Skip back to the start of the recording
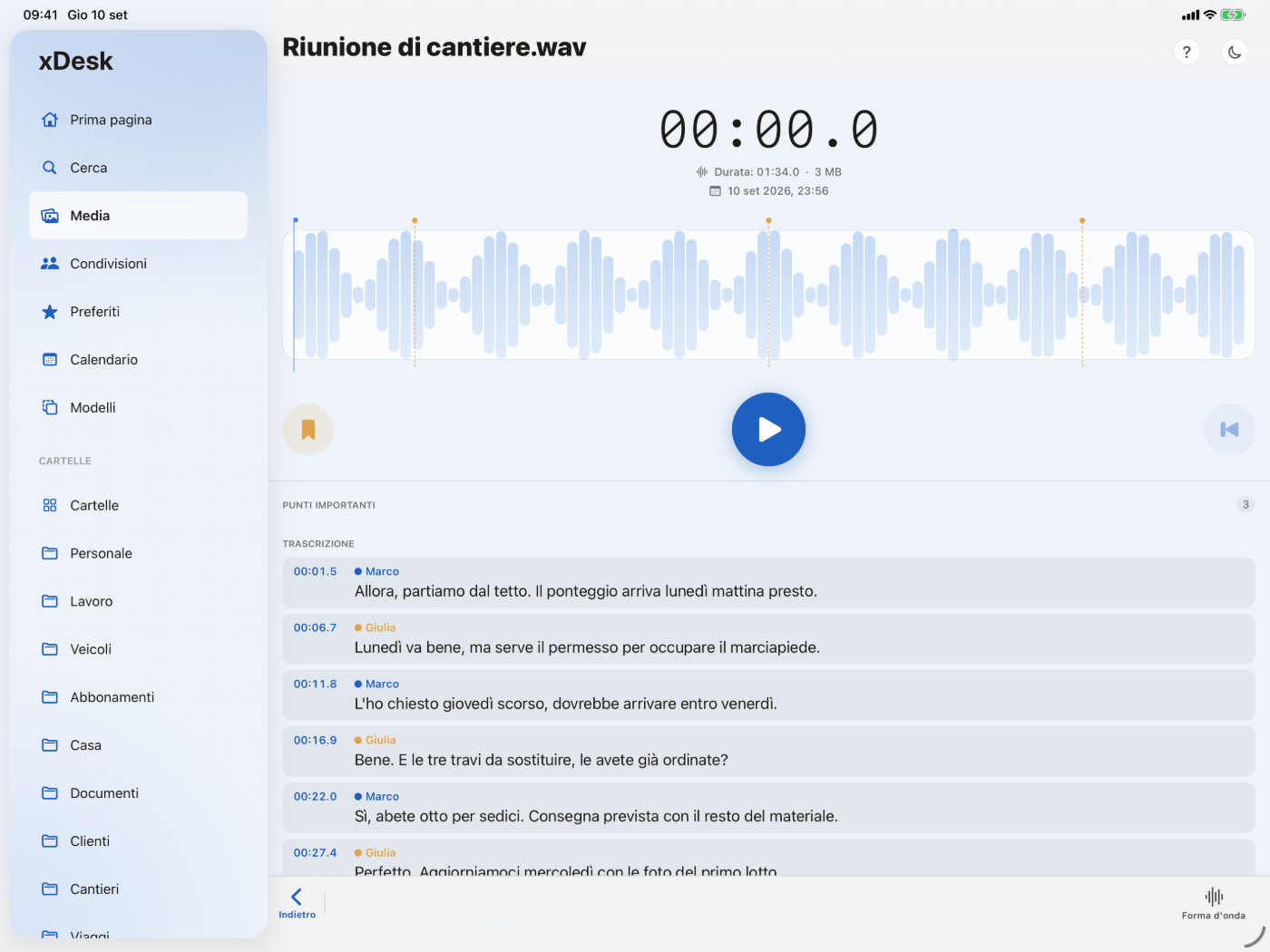1270x952 pixels. (x=1229, y=429)
